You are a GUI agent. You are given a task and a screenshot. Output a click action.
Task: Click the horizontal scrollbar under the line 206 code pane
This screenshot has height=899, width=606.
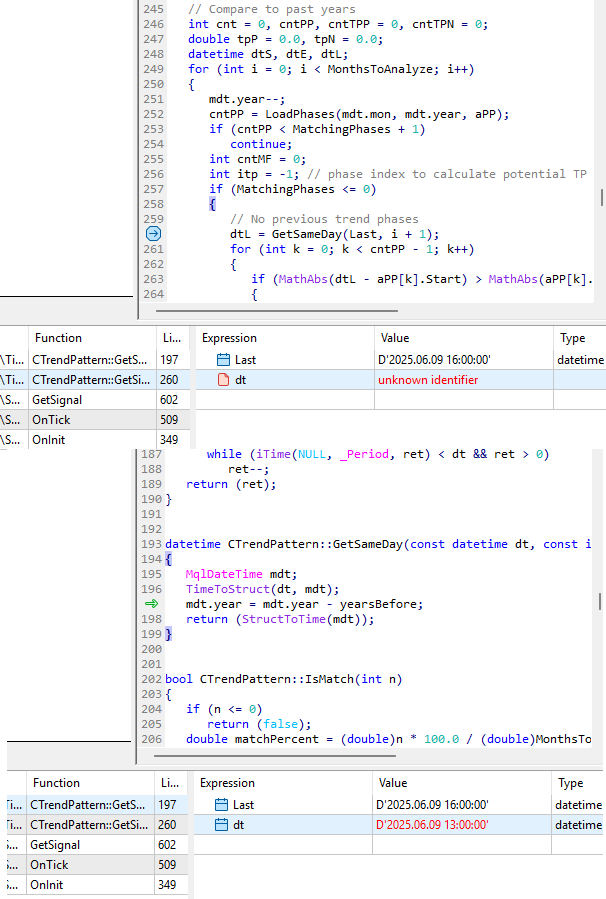[x=275, y=756]
